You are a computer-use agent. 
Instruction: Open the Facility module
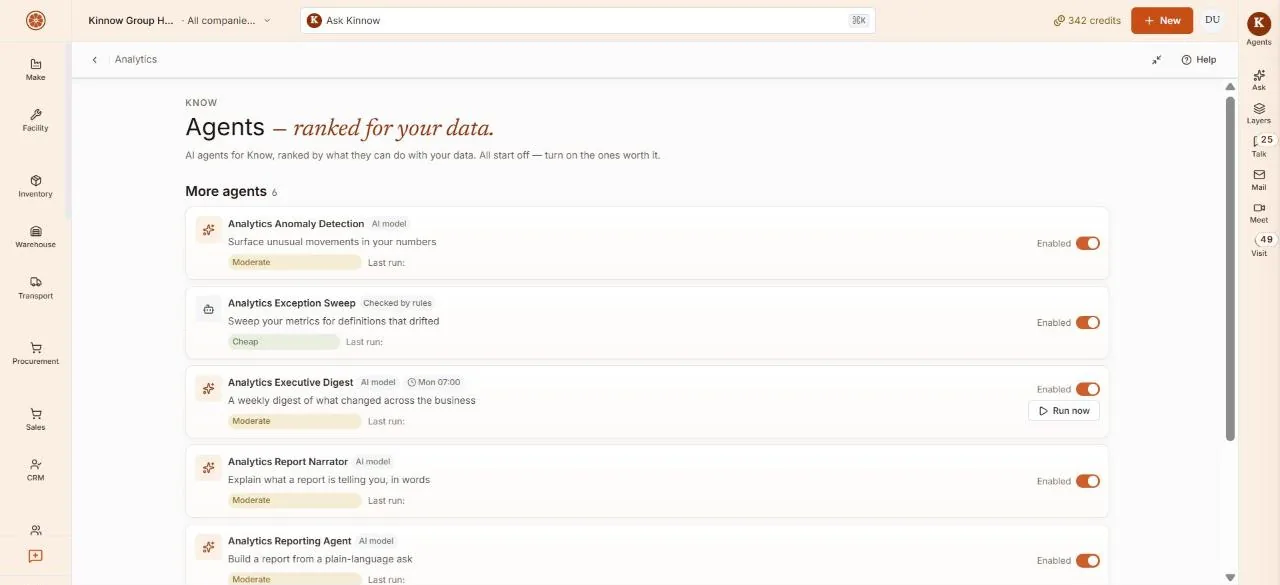(35, 120)
